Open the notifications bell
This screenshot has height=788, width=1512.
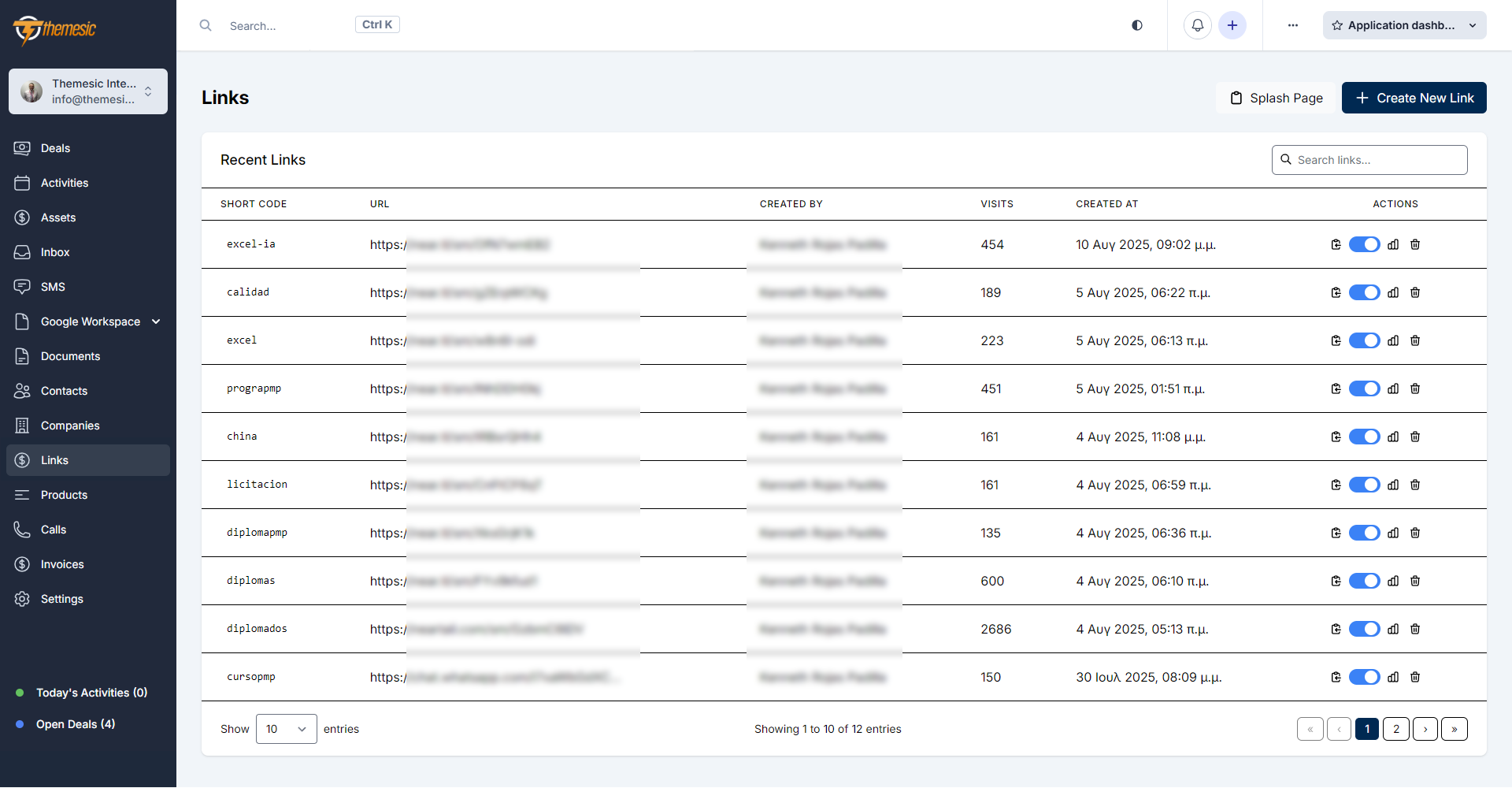pos(1197,25)
